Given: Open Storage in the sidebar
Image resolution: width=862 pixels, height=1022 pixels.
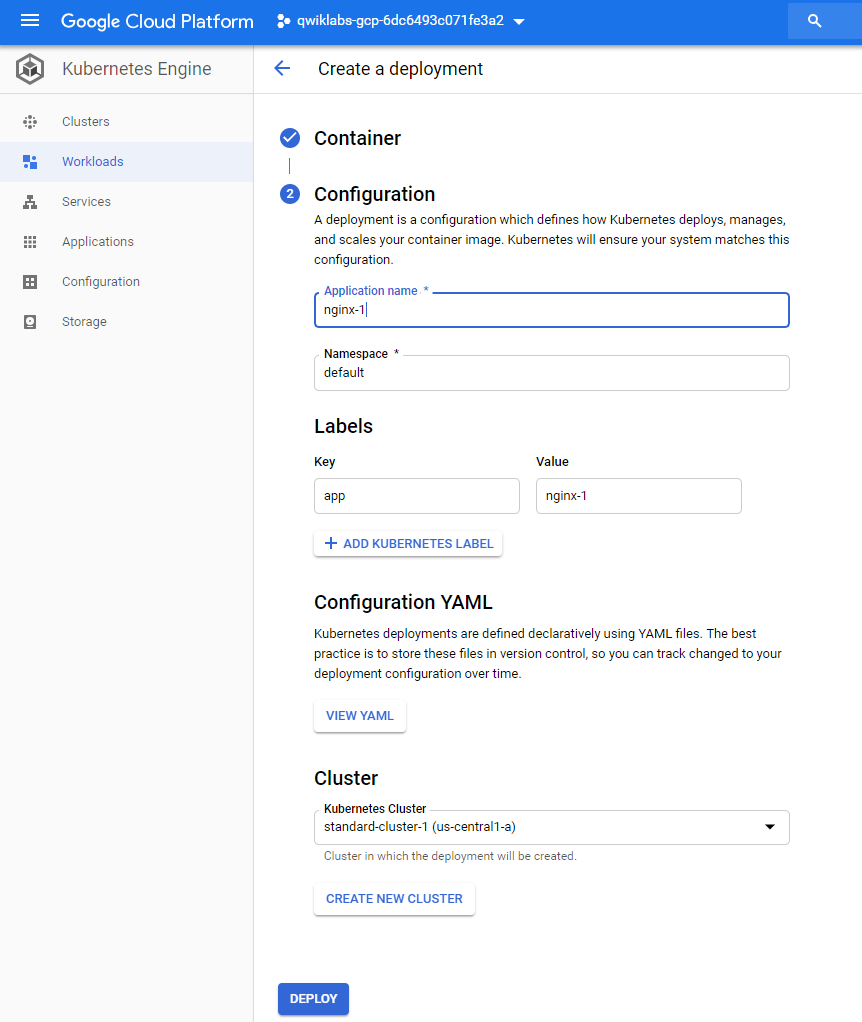Looking at the screenshot, I should [126, 322].
